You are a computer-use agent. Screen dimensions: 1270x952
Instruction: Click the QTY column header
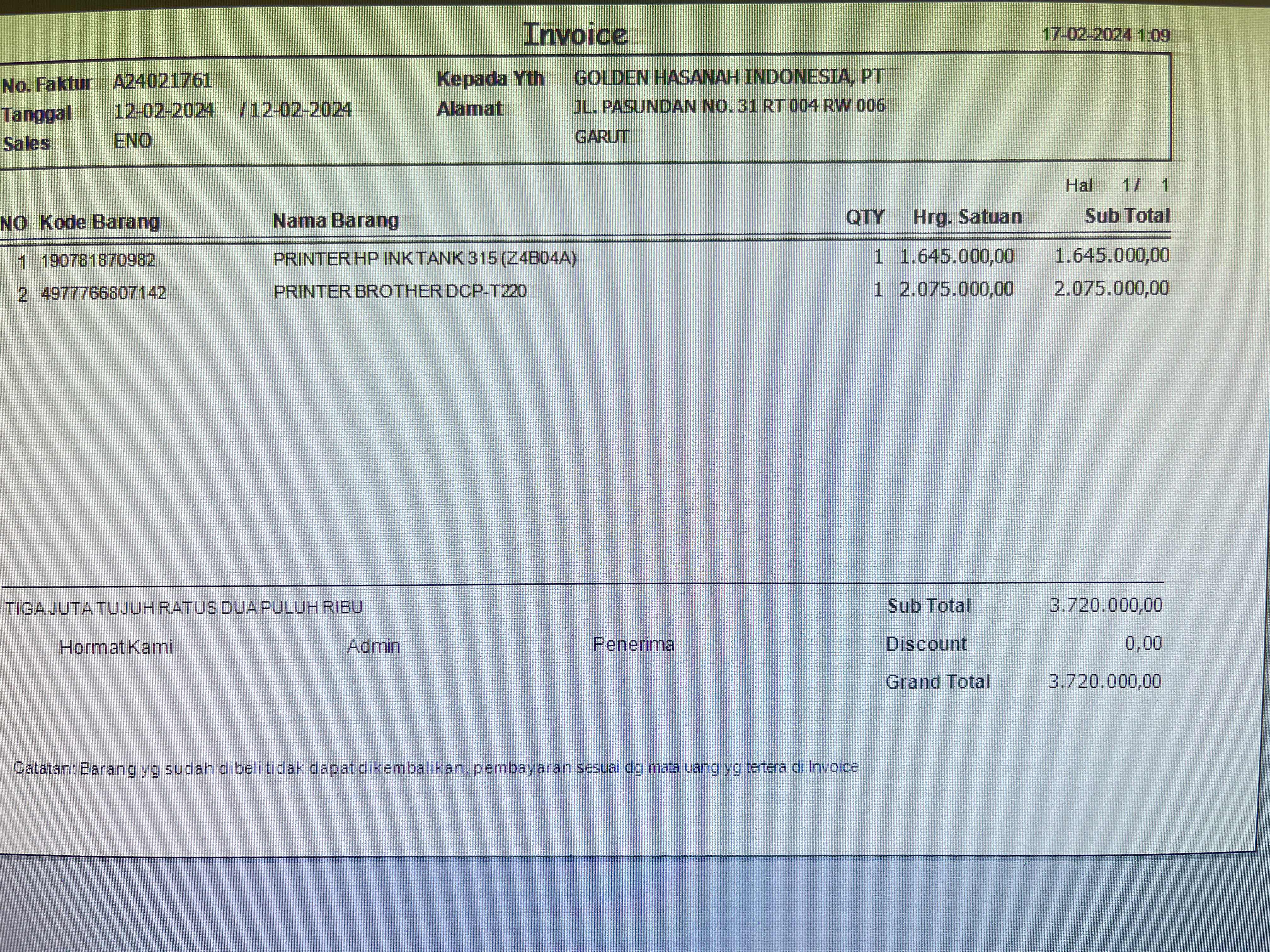click(x=865, y=218)
